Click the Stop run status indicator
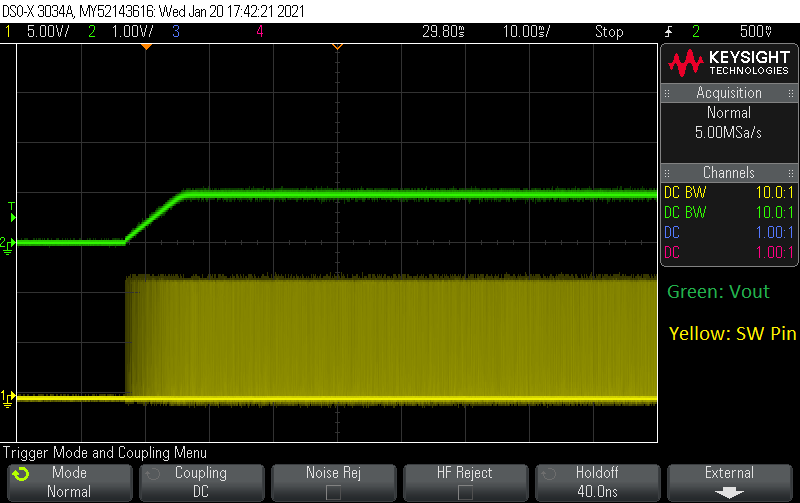The width and height of the screenshot is (800, 503). (609, 32)
